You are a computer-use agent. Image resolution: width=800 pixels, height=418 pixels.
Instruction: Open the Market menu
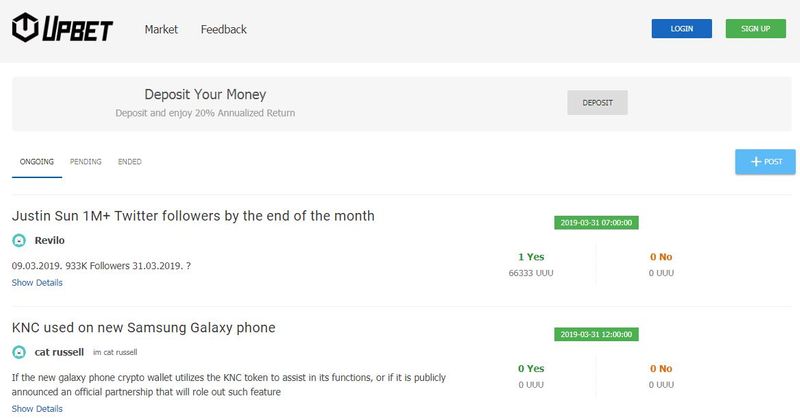click(x=161, y=29)
